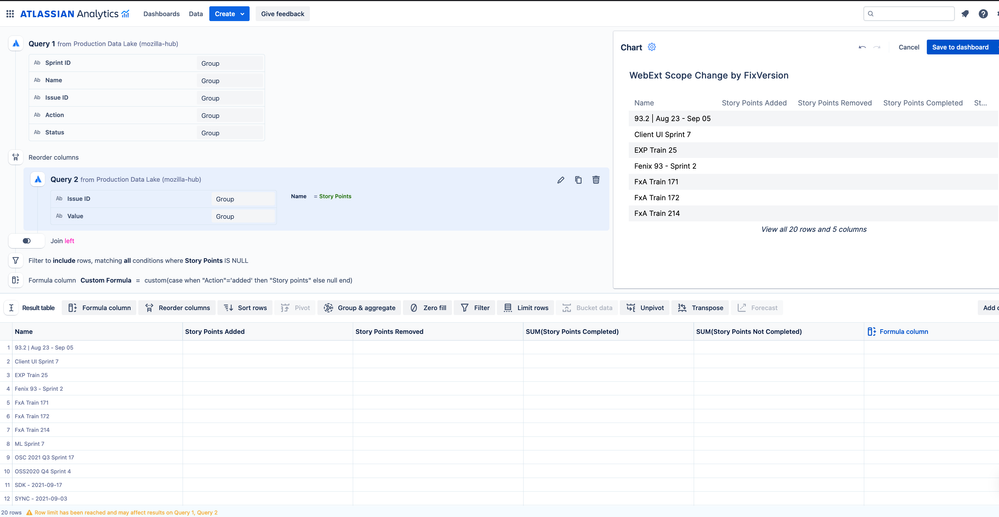Viewport: 999px width, 517px height.
Task: Open the Create dropdown button
Action: click(x=229, y=13)
